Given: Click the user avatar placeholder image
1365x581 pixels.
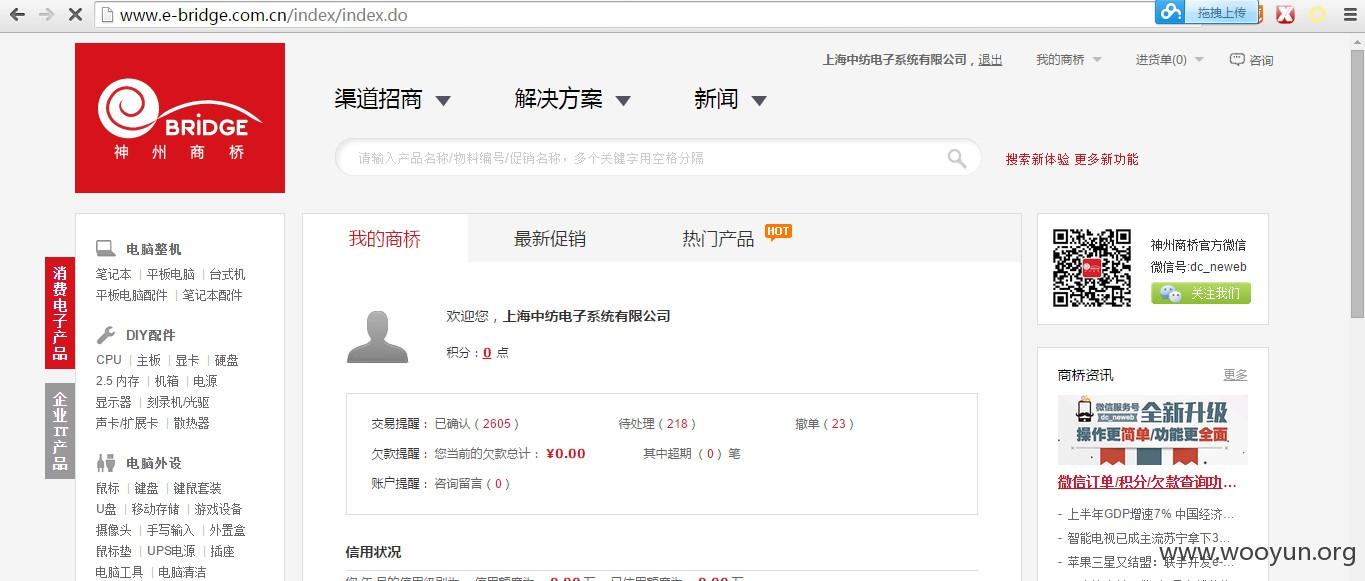Looking at the screenshot, I should 378,336.
